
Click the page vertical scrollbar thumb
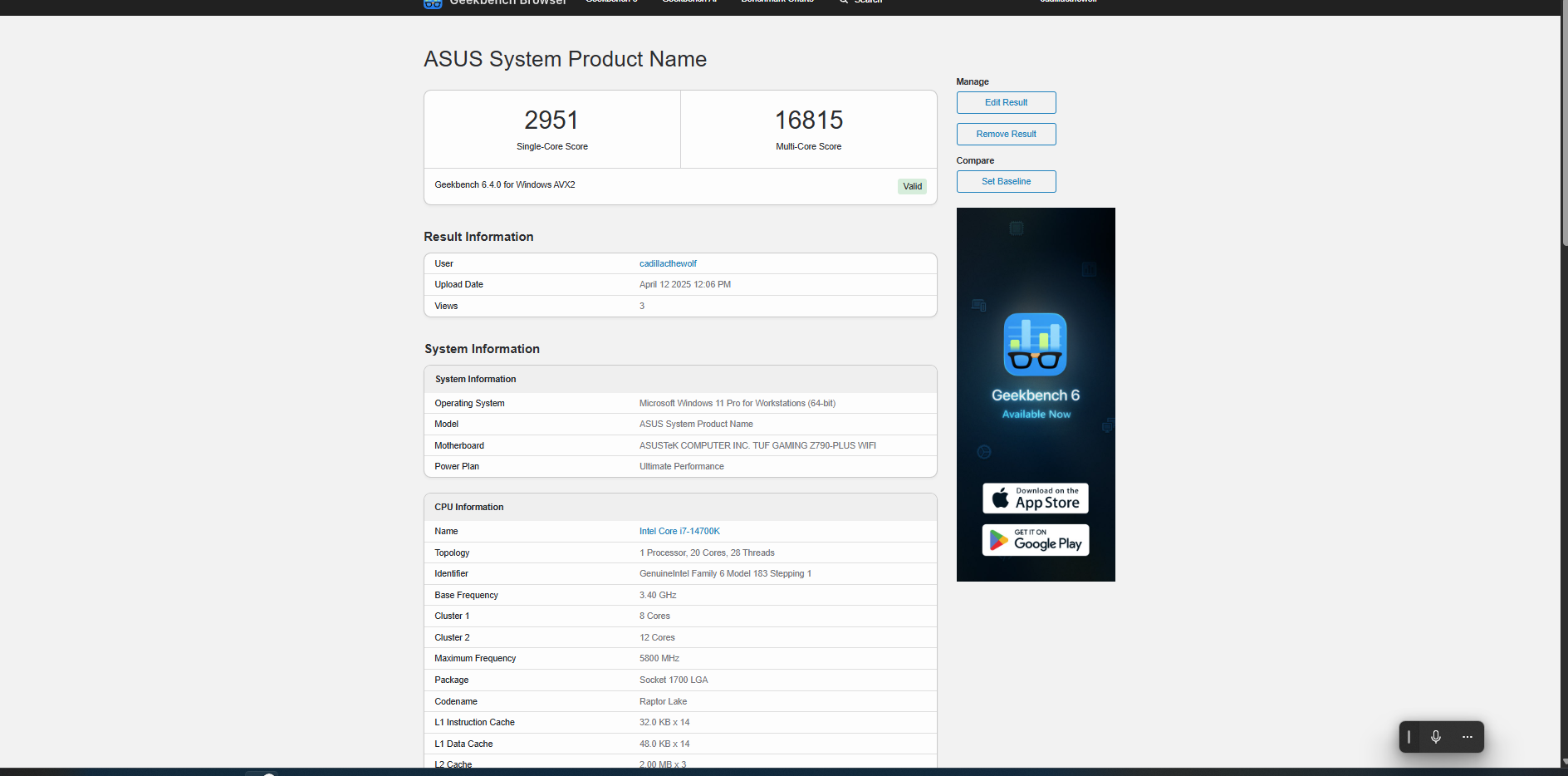pos(1565,123)
